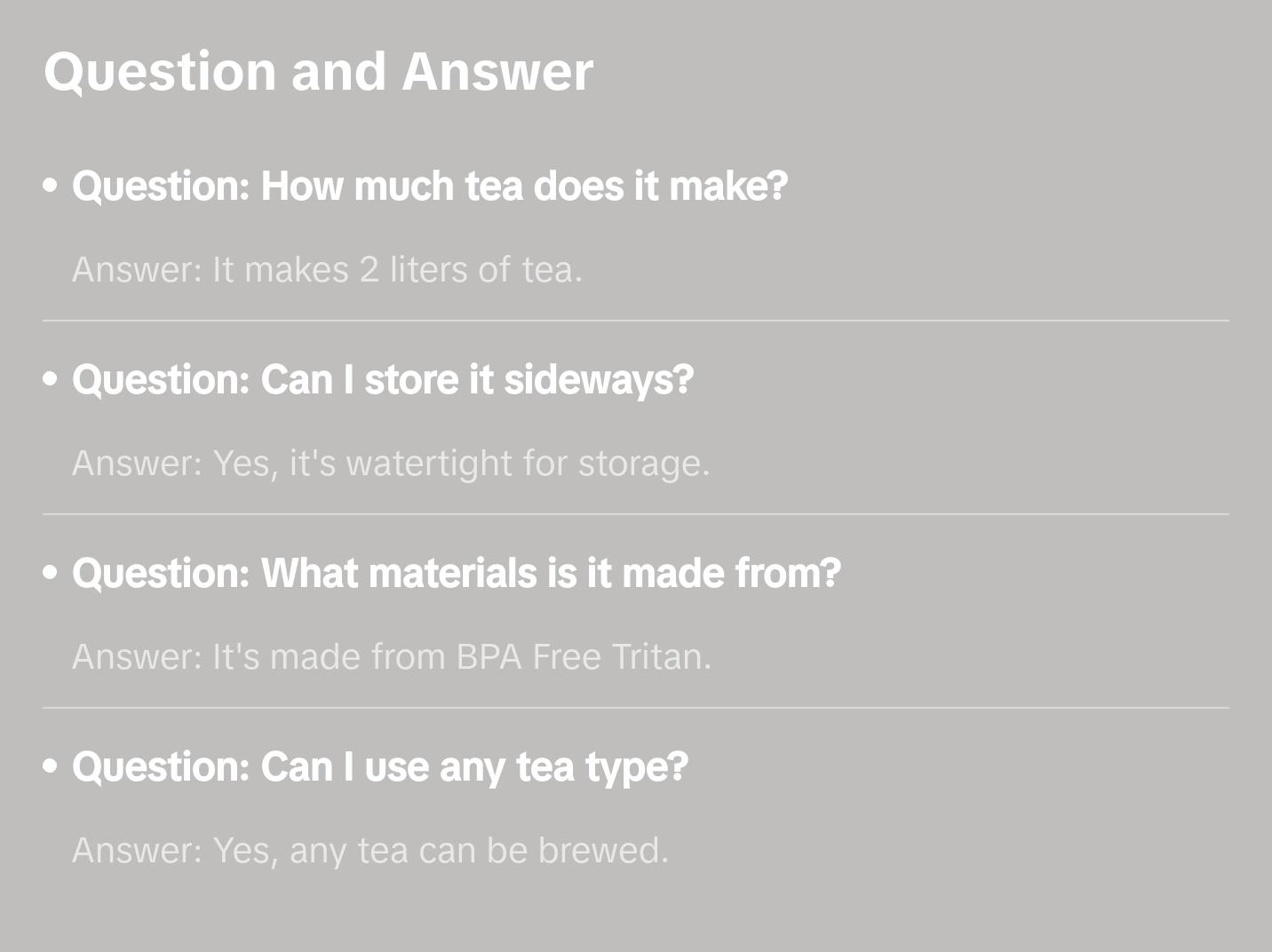
Task: Click the bullet before 'How much tea' question
Action: [51, 186]
